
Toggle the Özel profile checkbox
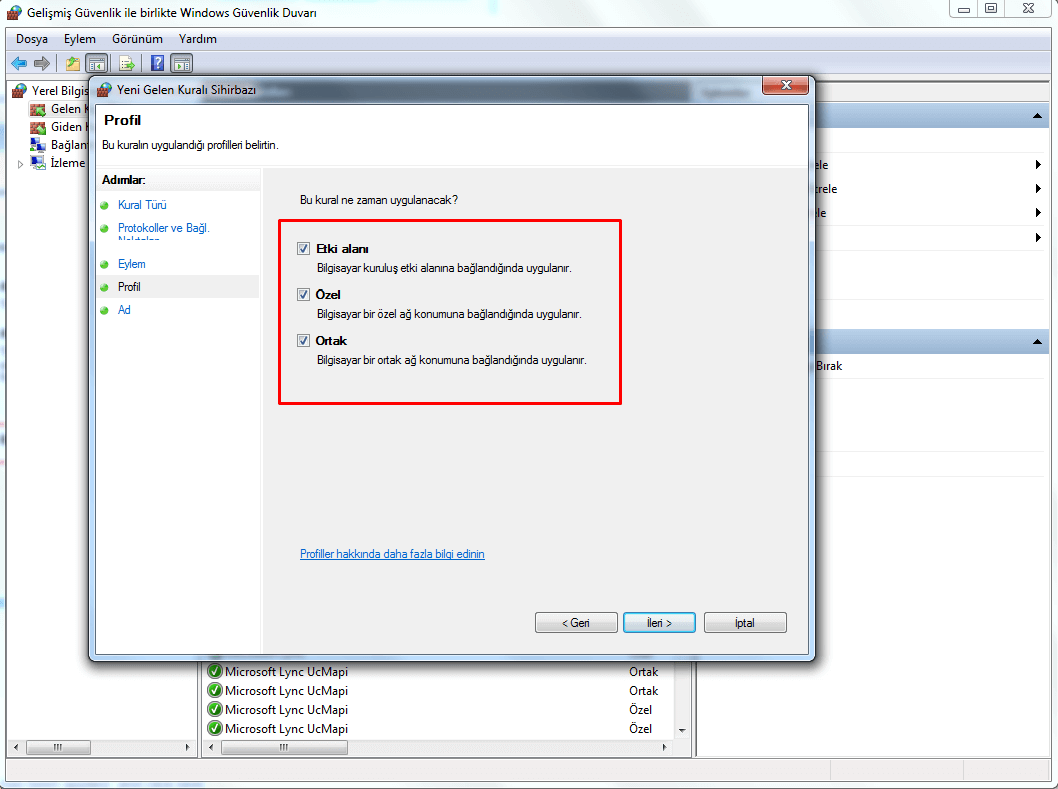[303, 295]
